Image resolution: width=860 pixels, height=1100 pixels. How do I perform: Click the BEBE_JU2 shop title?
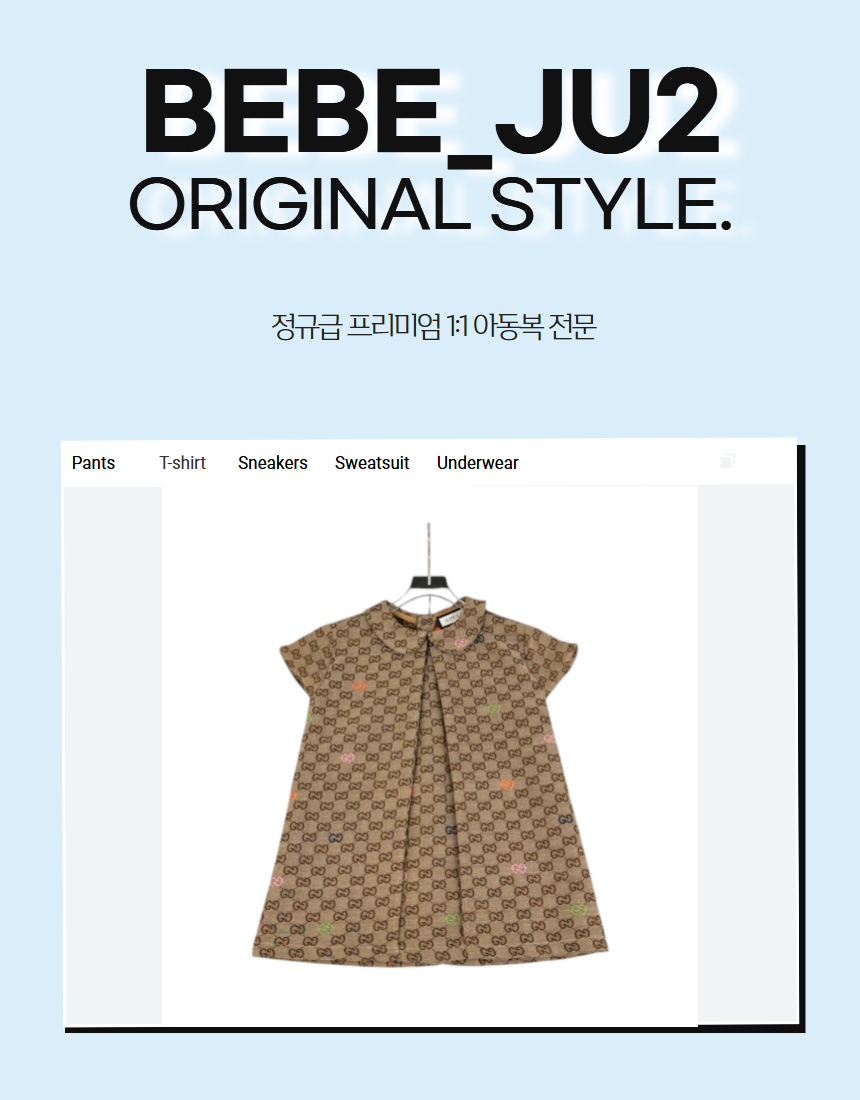pos(431,112)
